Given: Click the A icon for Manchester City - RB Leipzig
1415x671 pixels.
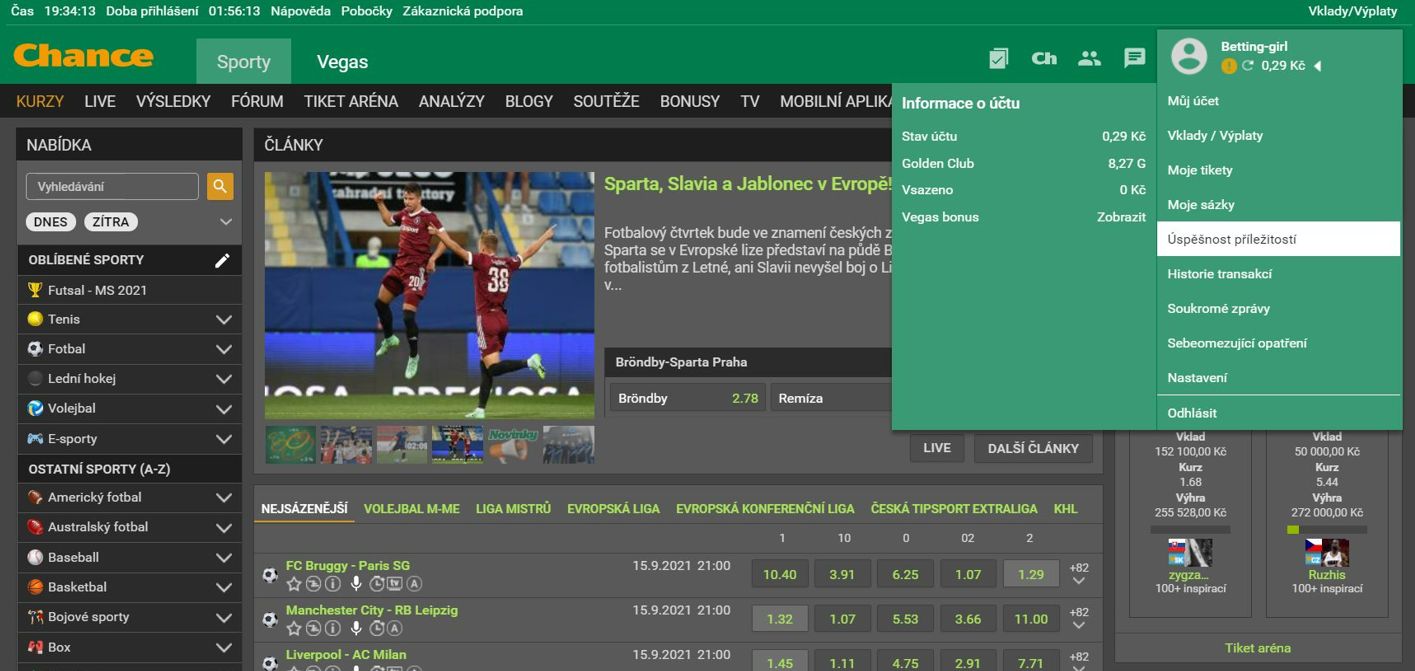Looking at the screenshot, I should [x=395, y=629].
